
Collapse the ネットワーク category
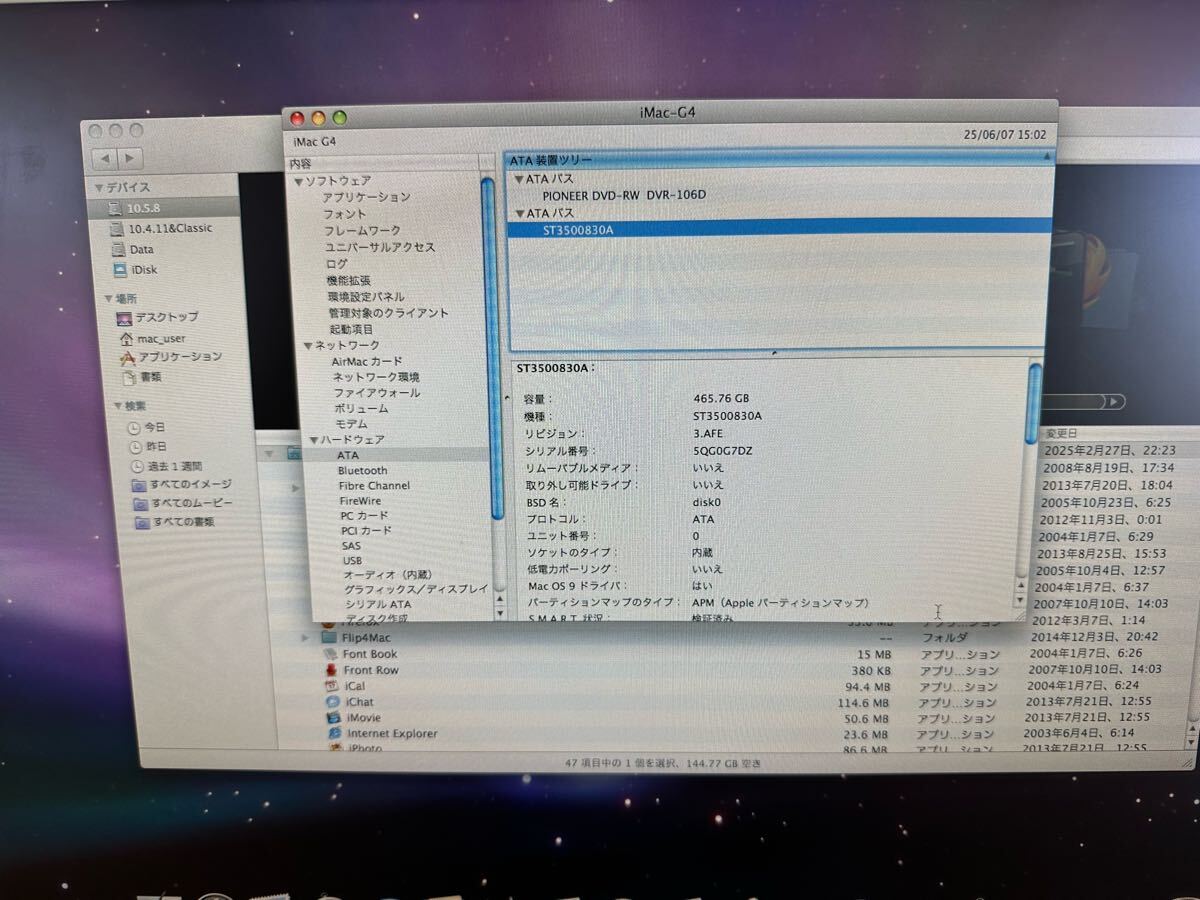pyautogui.click(x=307, y=345)
